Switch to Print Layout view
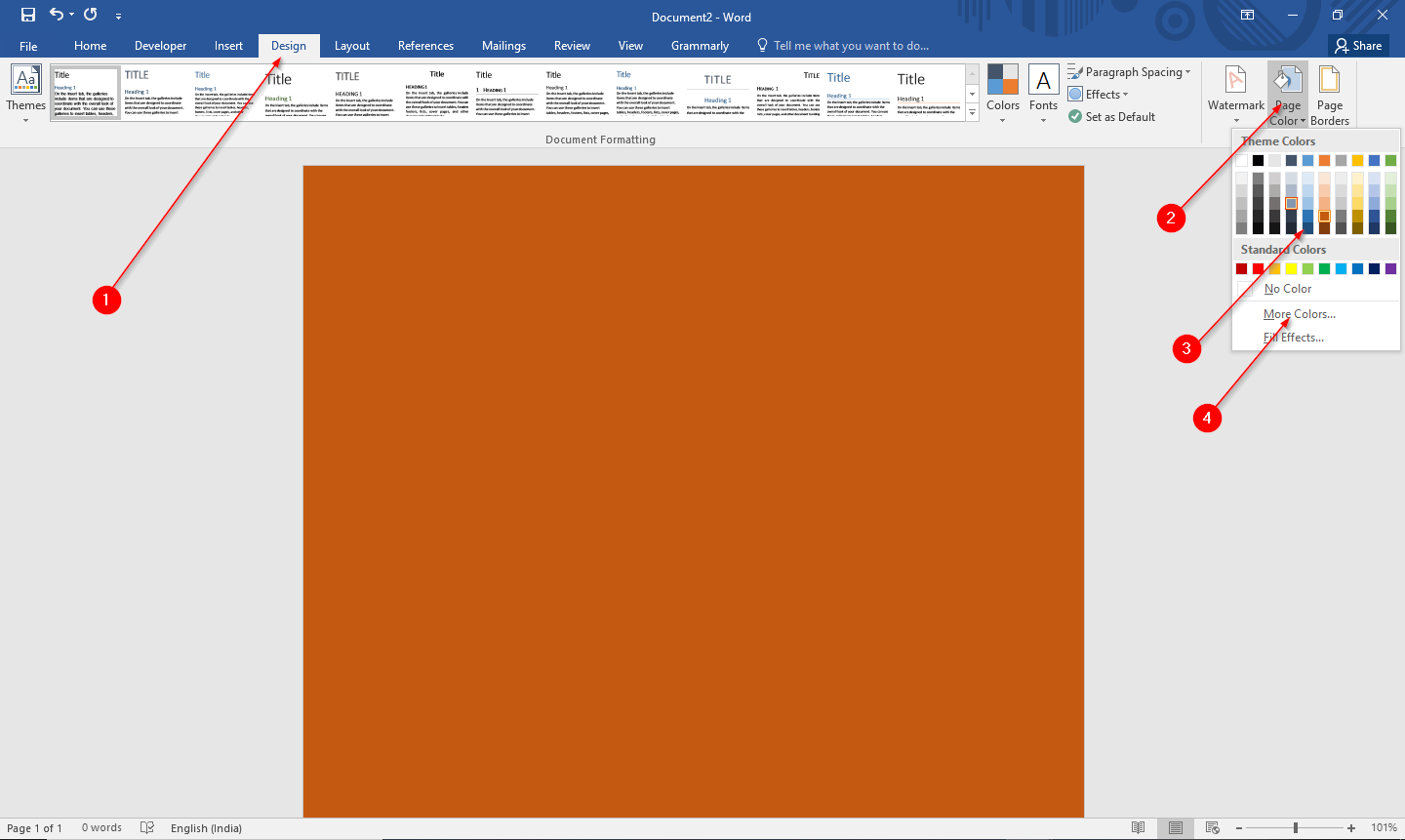1405x840 pixels. 1176,828
